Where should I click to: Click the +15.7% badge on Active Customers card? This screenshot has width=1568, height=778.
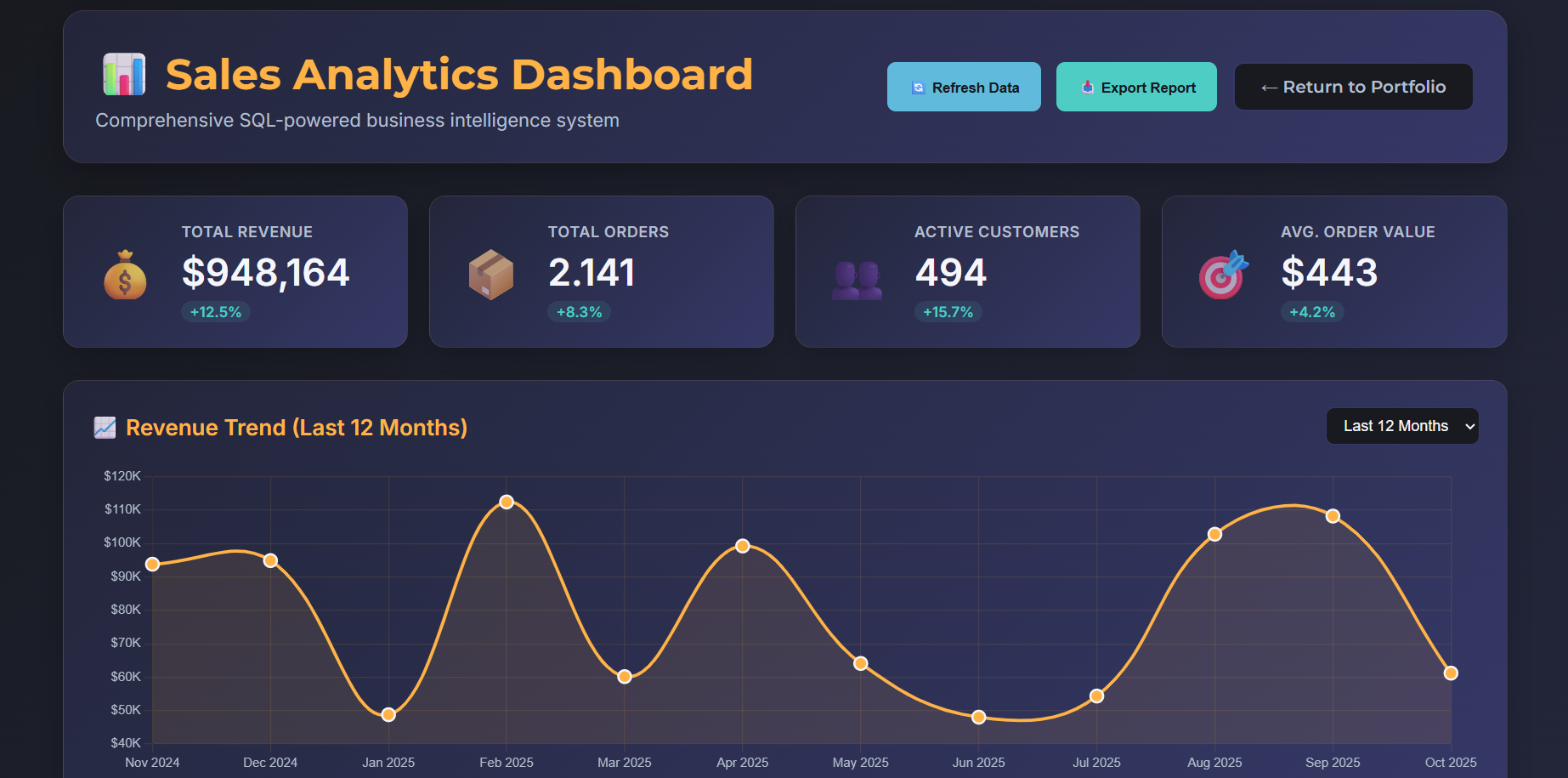[948, 312]
